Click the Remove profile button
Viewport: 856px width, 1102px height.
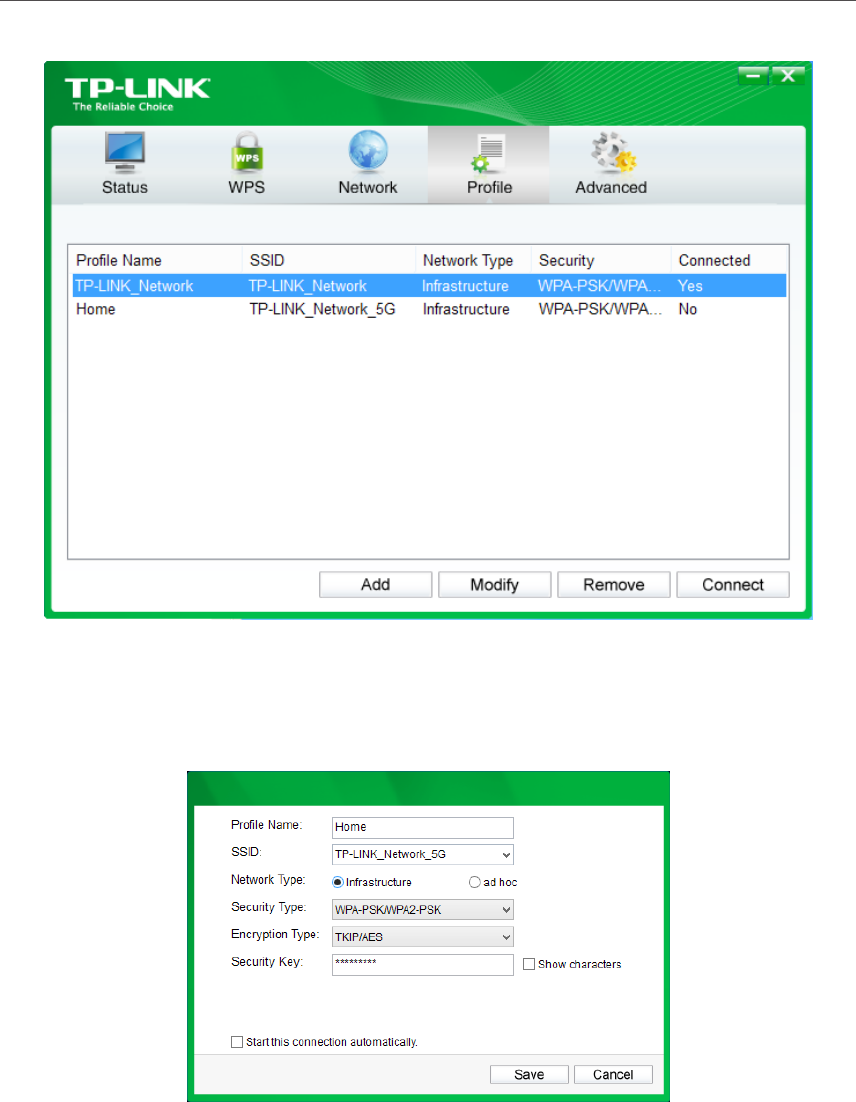(x=614, y=585)
